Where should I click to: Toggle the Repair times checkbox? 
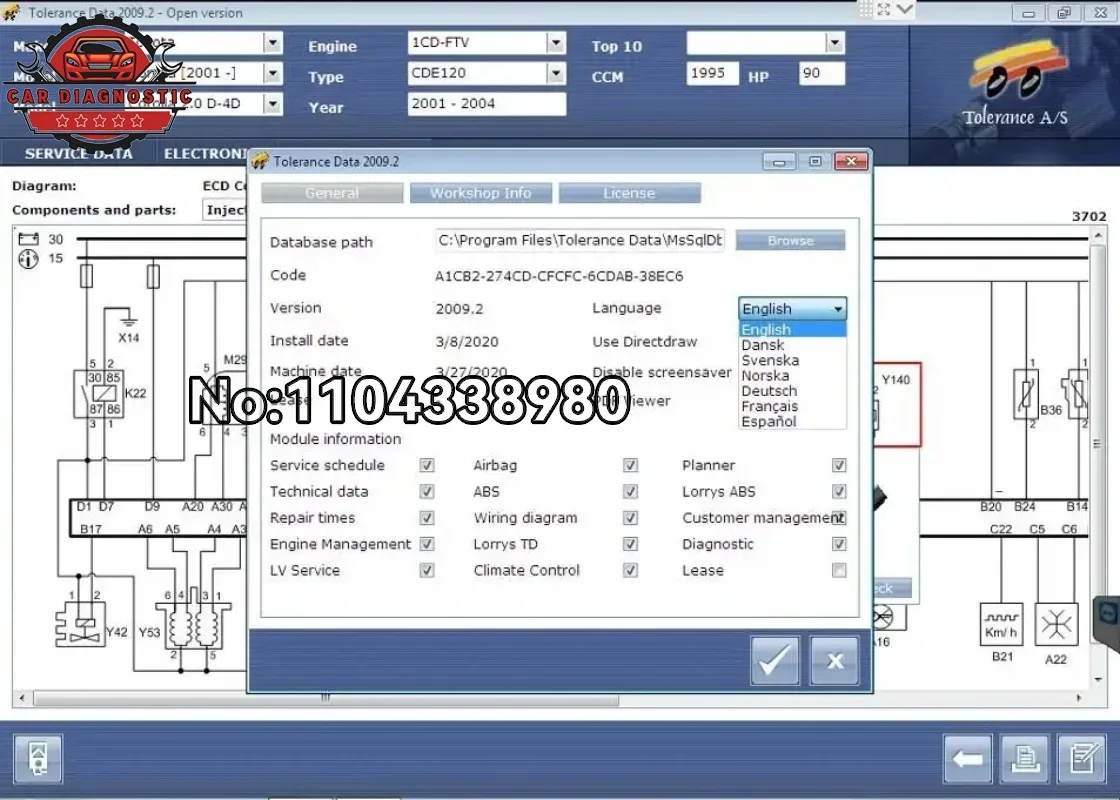tap(427, 518)
